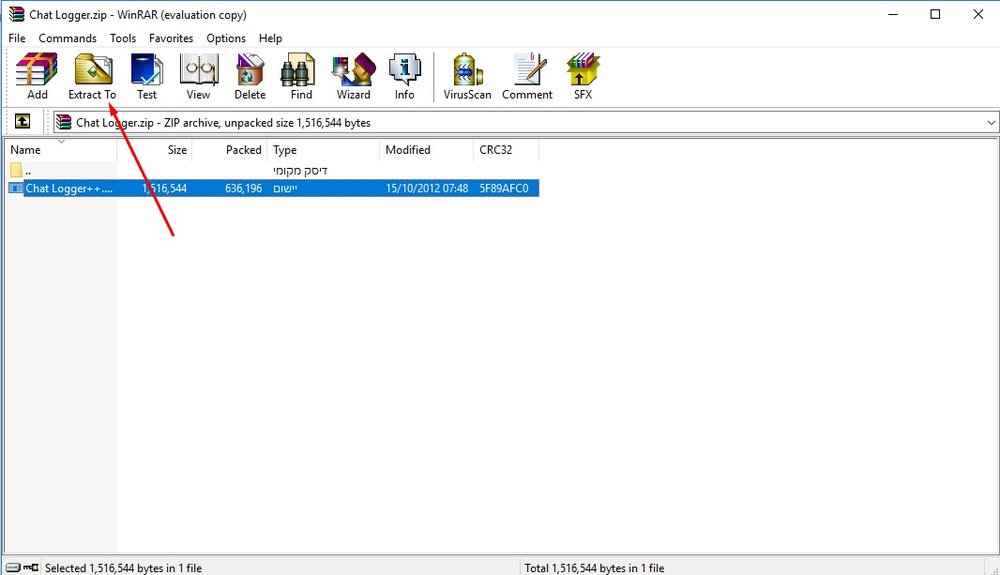Expand the archive path dropdown
This screenshot has height=575, width=1000.
click(x=991, y=123)
